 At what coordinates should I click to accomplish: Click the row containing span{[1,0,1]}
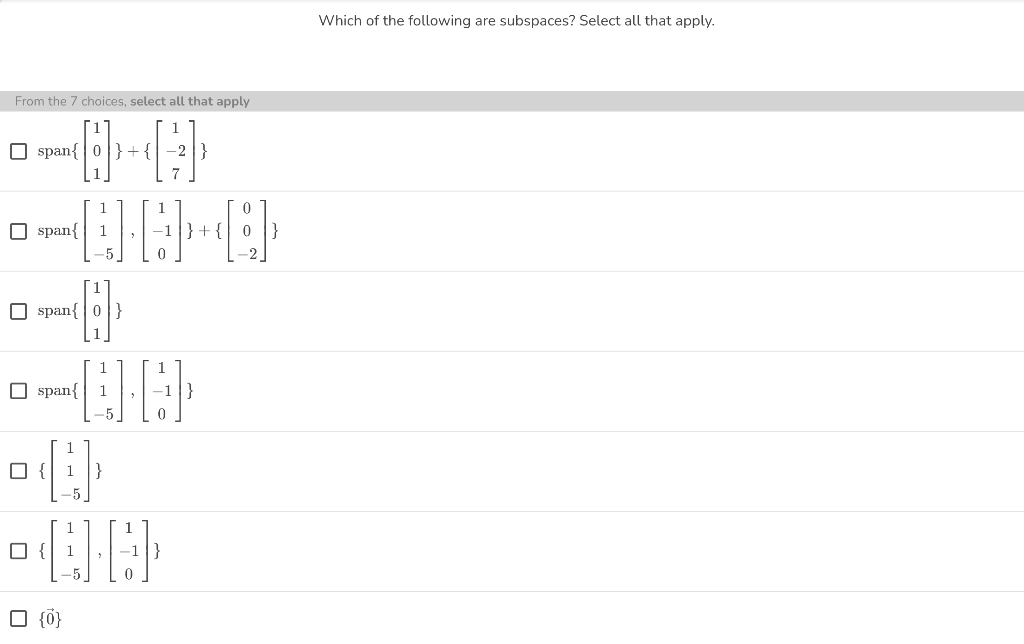click(x=400, y=311)
